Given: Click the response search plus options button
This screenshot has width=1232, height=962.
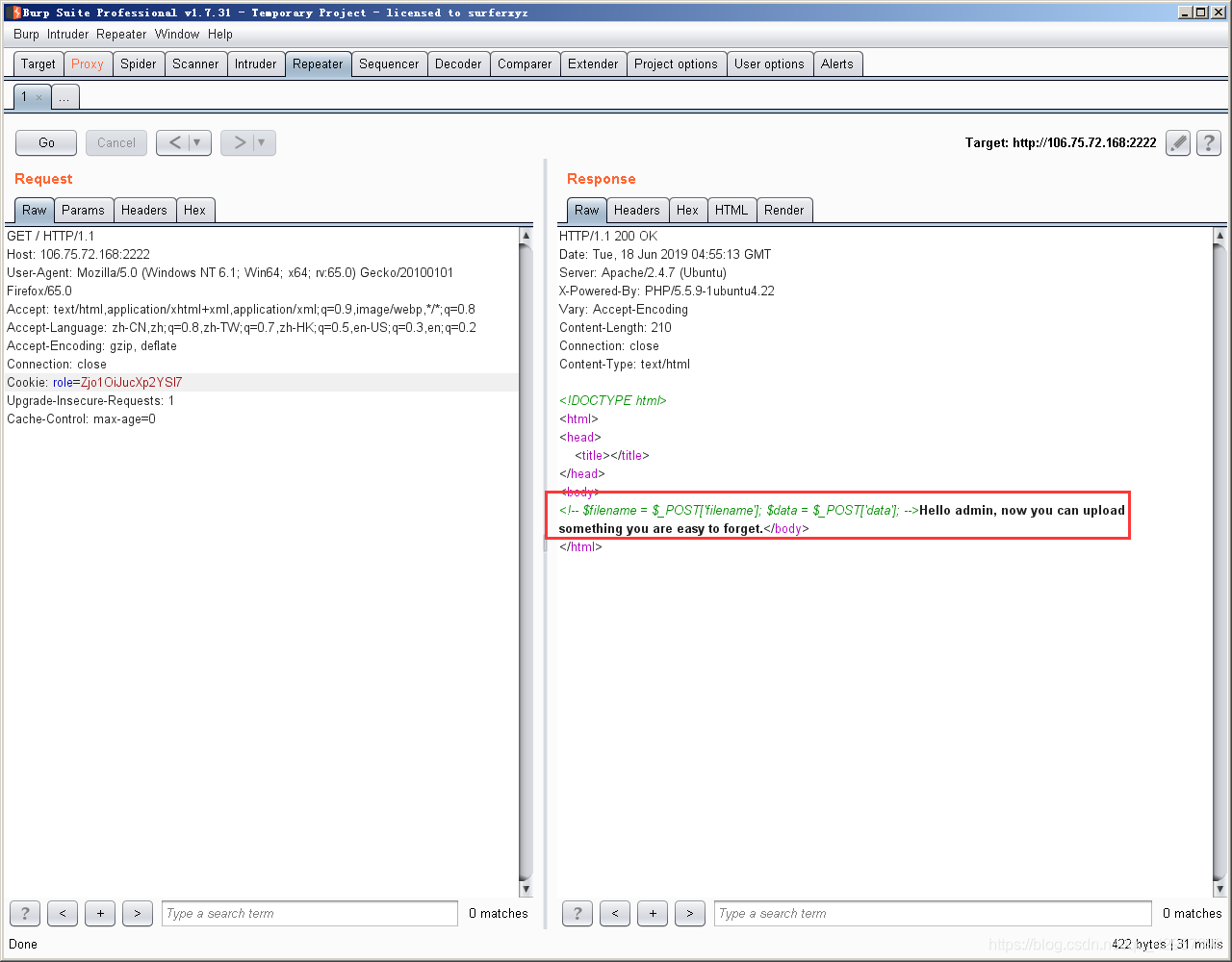Looking at the screenshot, I should (x=653, y=913).
